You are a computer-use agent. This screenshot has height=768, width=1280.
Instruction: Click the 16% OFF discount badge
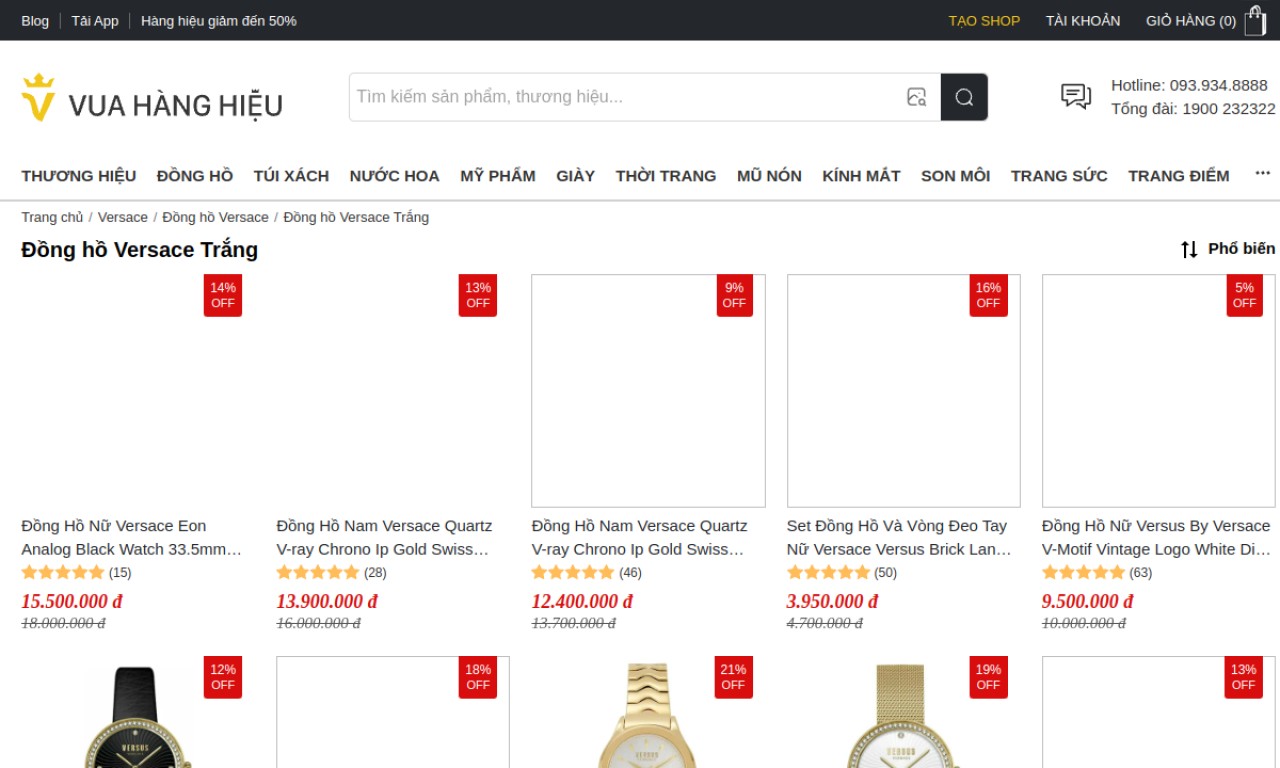(x=988, y=295)
